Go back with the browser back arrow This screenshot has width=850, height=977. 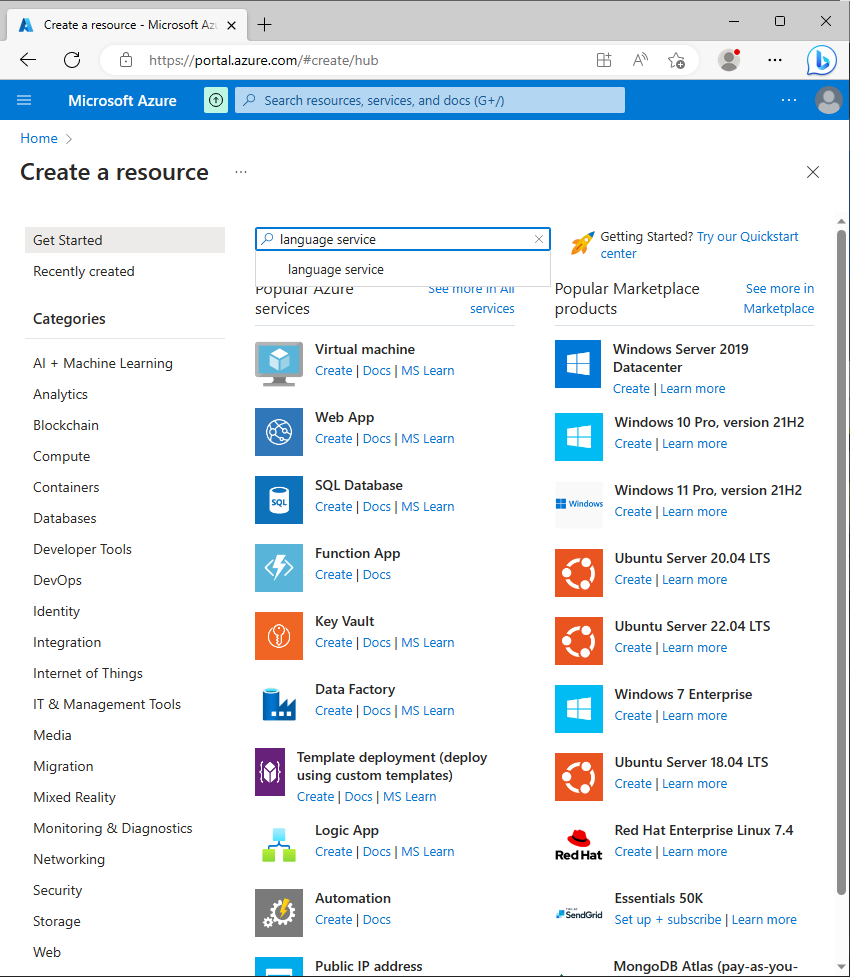tap(28, 60)
